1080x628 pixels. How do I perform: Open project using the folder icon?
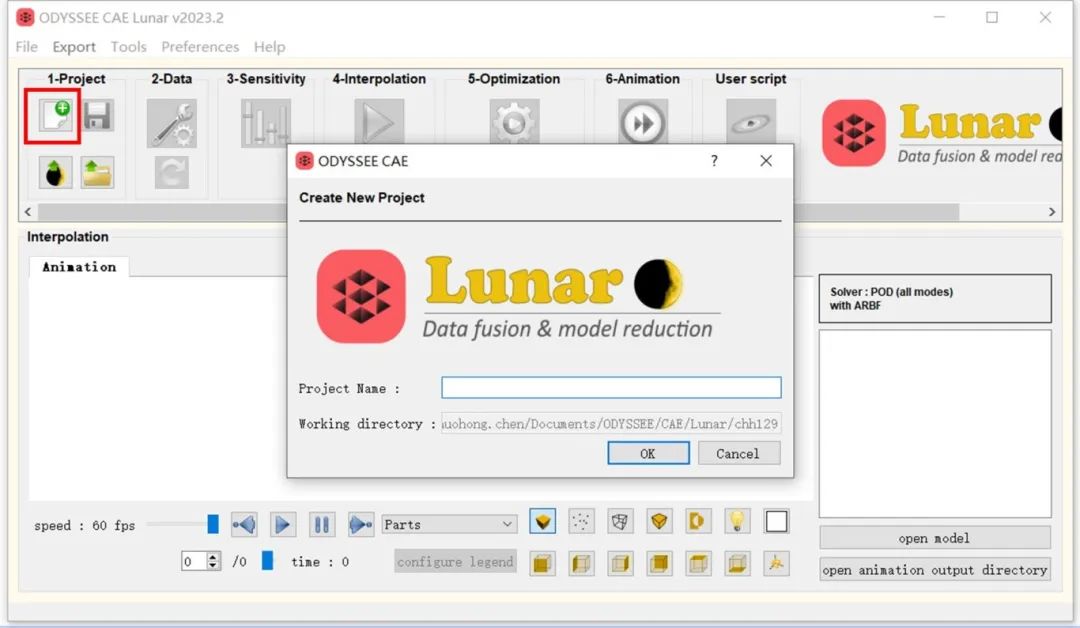97,172
